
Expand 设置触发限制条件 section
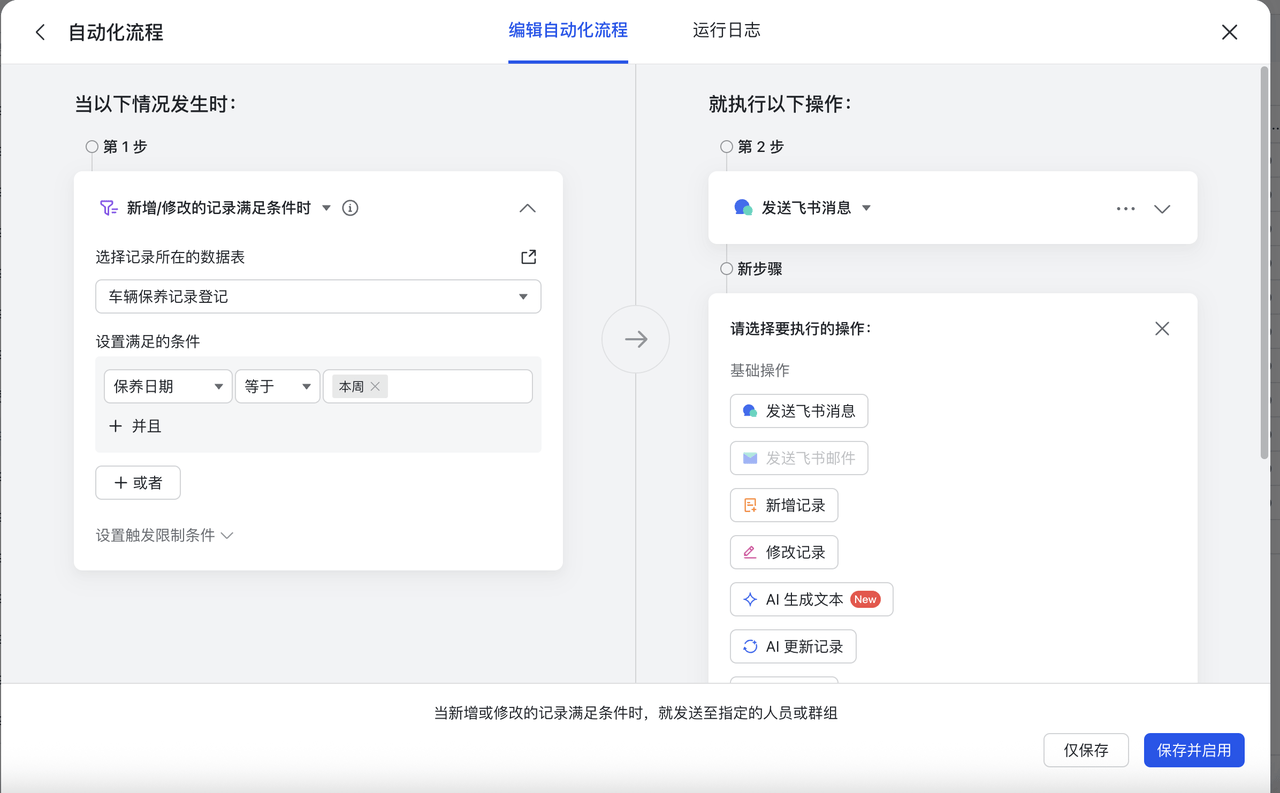click(164, 535)
